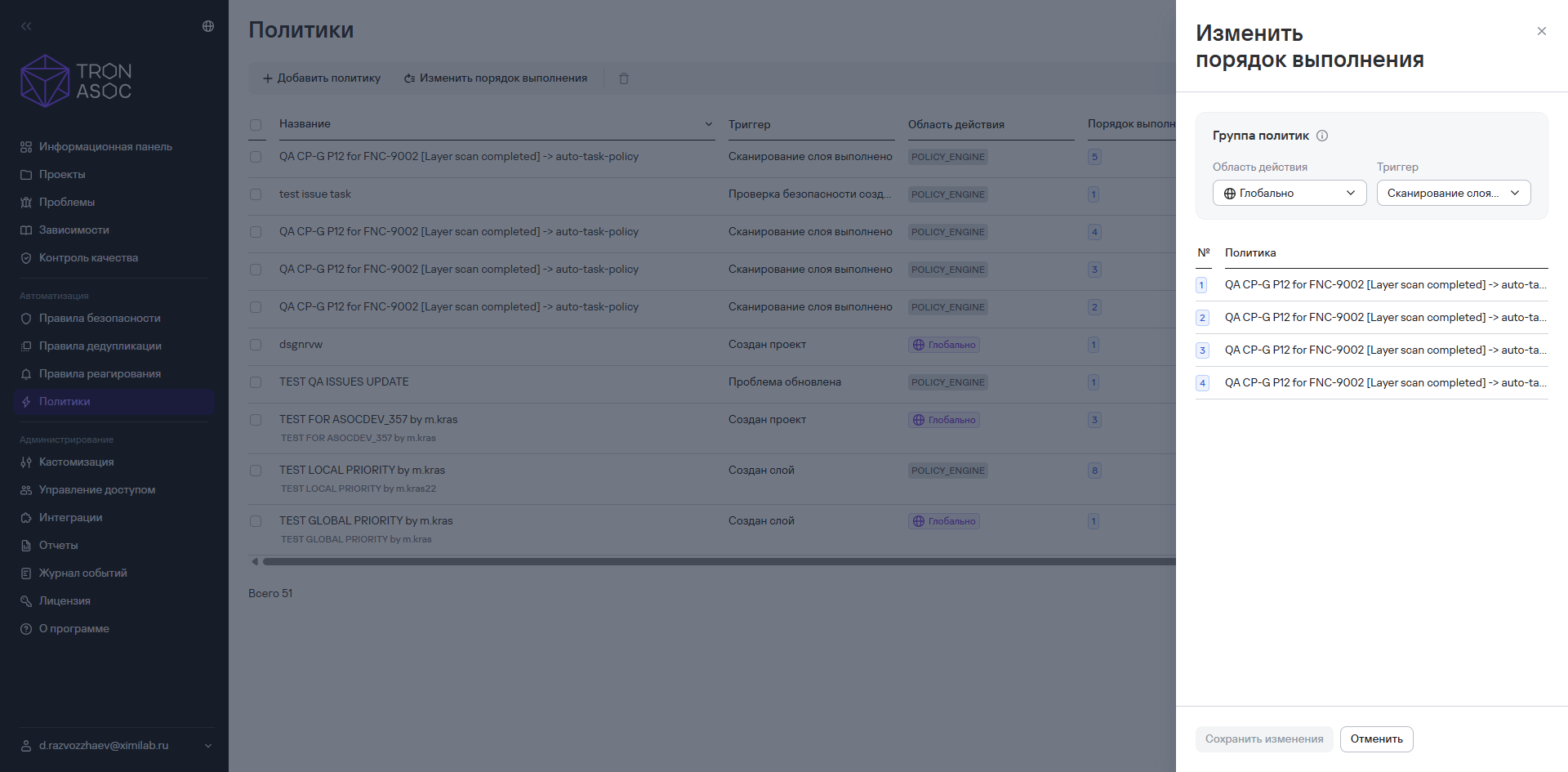
Task: Click the Глобально badge in dsgnrvw row
Action: (944, 345)
